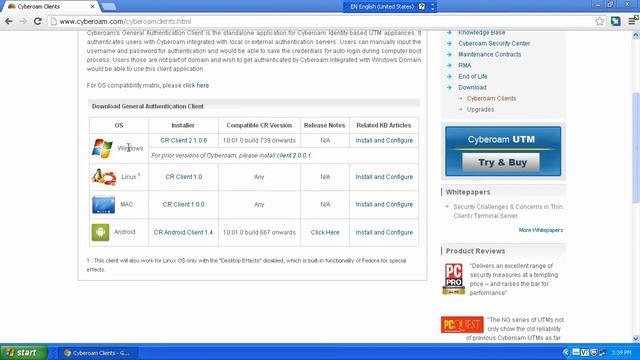Open the Download sidebar link
This screenshot has height=360, width=640.
(x=472, y=87)
